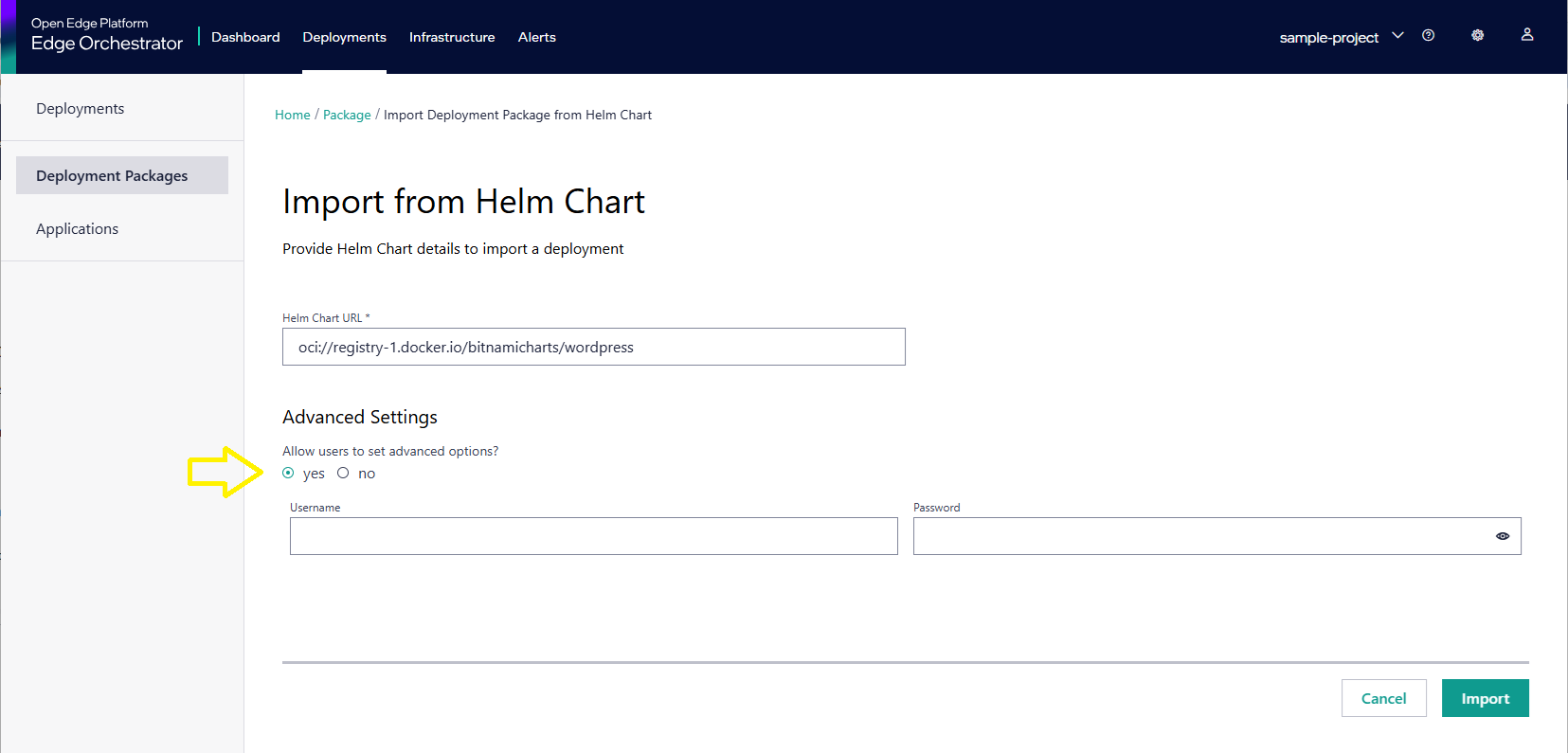The height and width of the screenshot is (753, 1568).
Task: Follow the Home breadcrumb link
Action: (x=292, y=115)
